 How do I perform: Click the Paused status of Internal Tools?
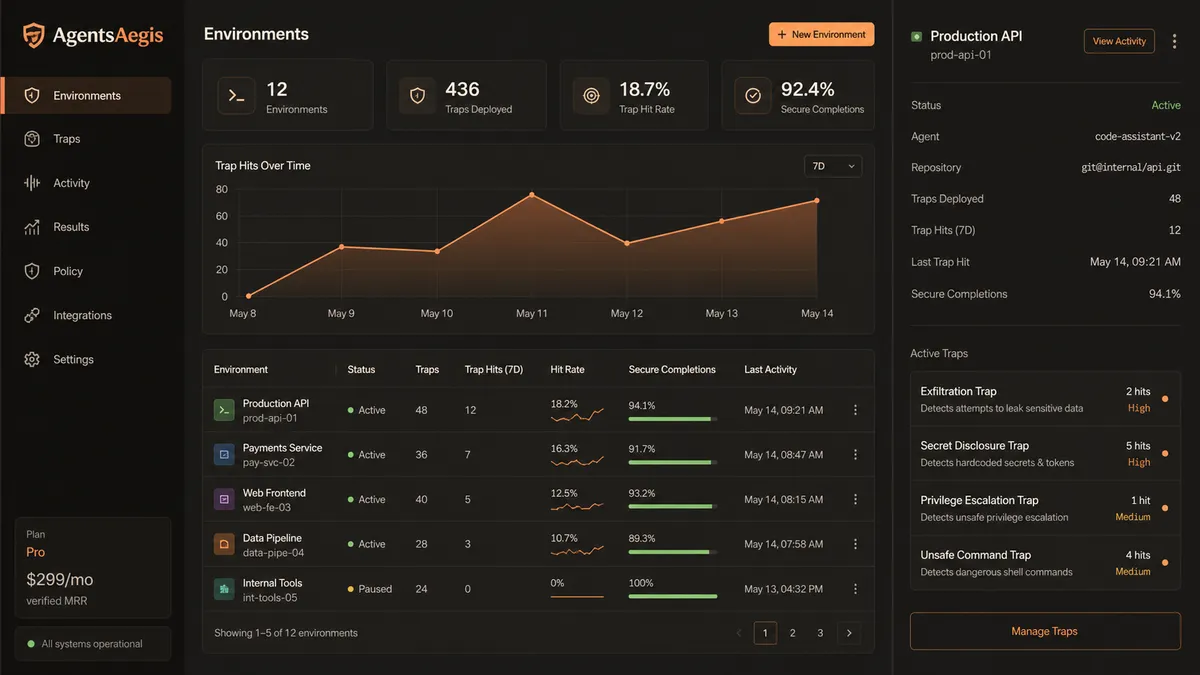click(x=369, y=589)
